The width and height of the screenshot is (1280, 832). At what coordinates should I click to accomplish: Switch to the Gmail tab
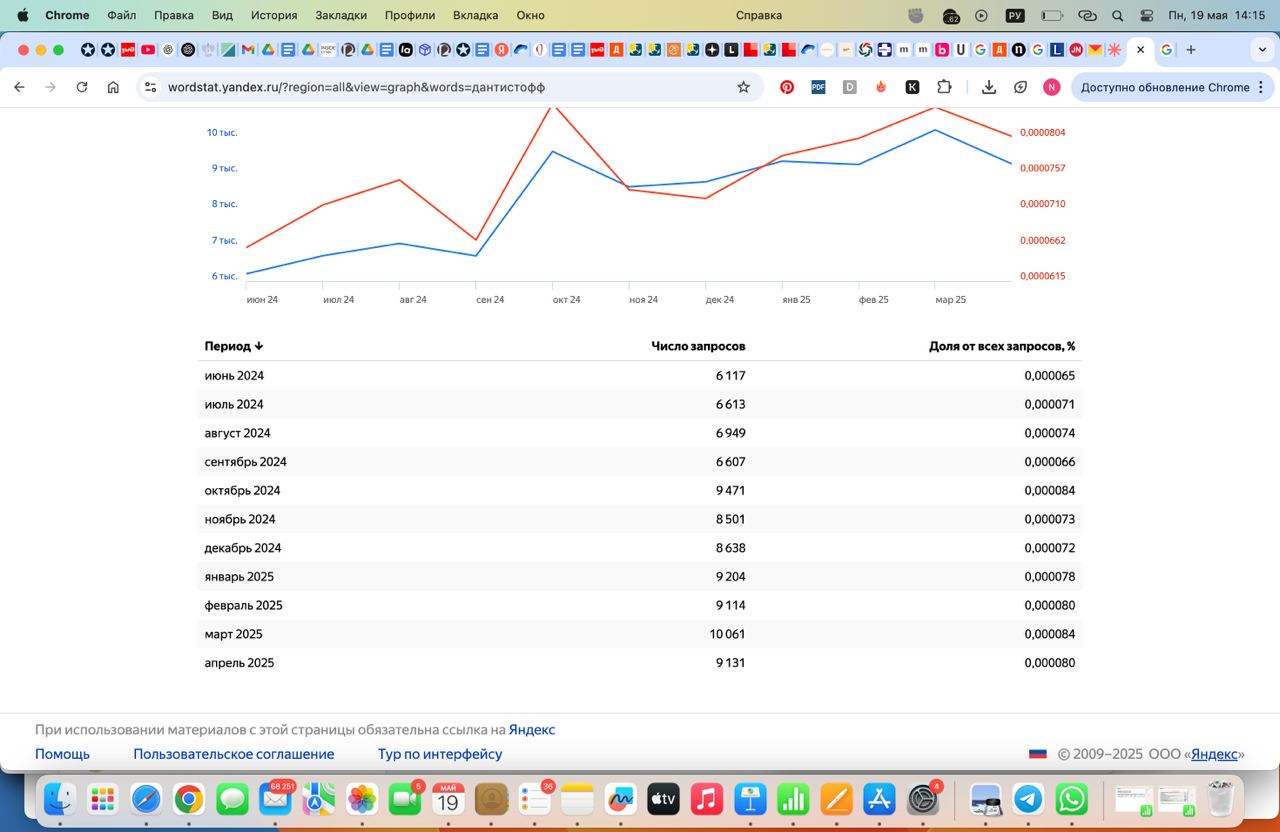248,50
